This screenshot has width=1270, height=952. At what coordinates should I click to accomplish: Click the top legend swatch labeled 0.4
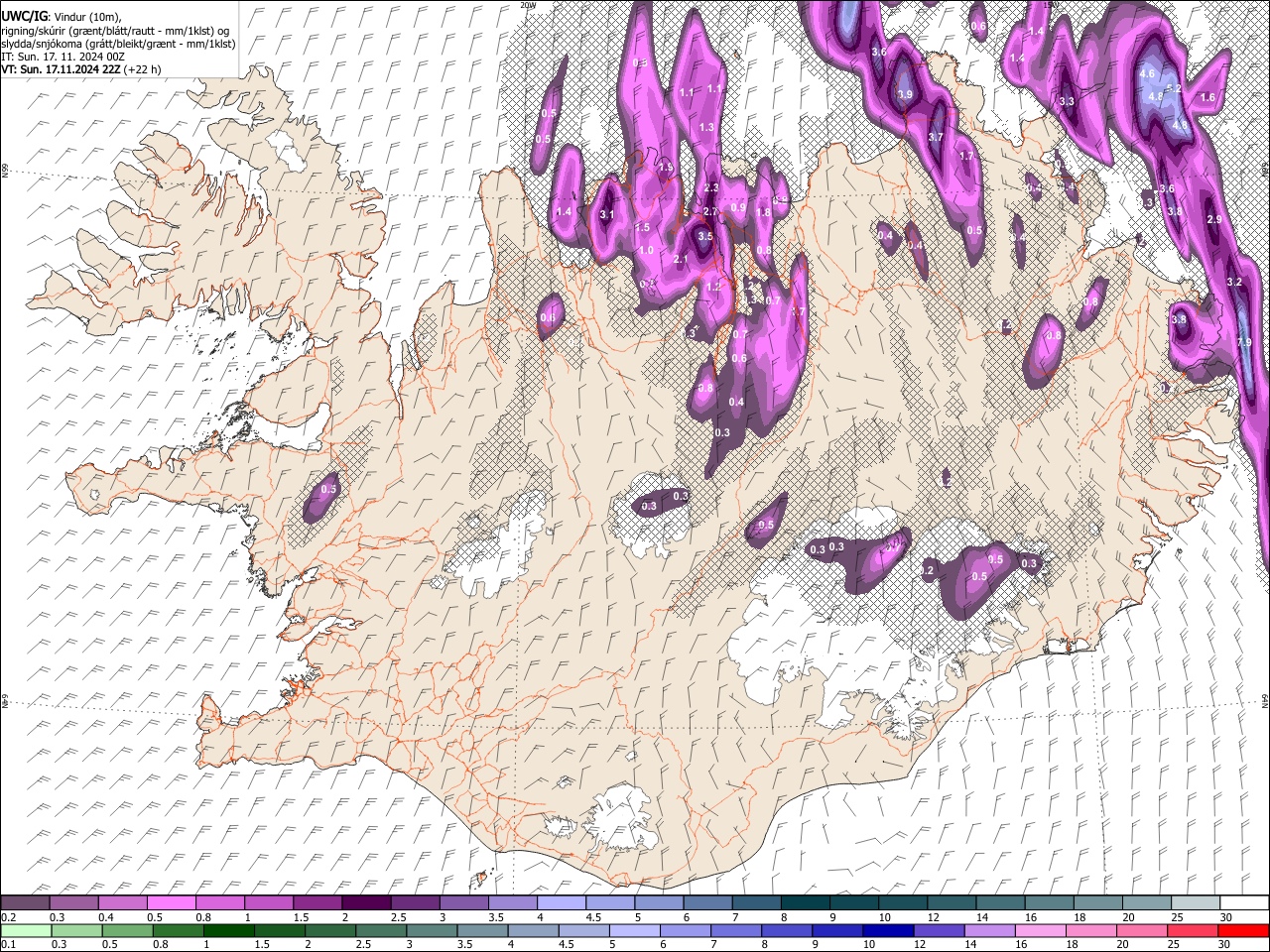pos(122,903)
